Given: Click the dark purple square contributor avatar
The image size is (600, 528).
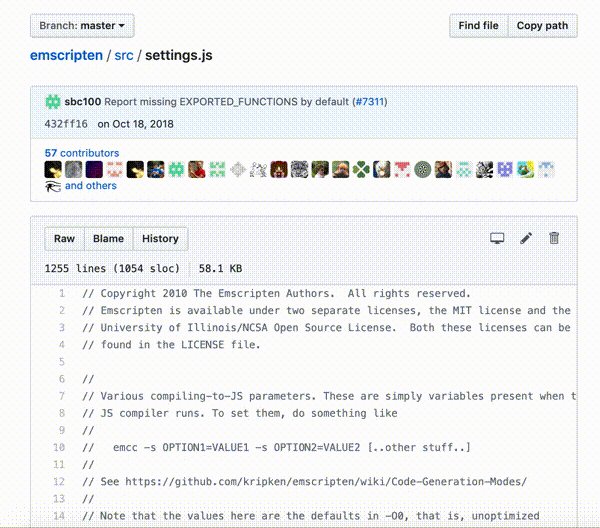Looking at the screenshot, I should tap(94, 169).
